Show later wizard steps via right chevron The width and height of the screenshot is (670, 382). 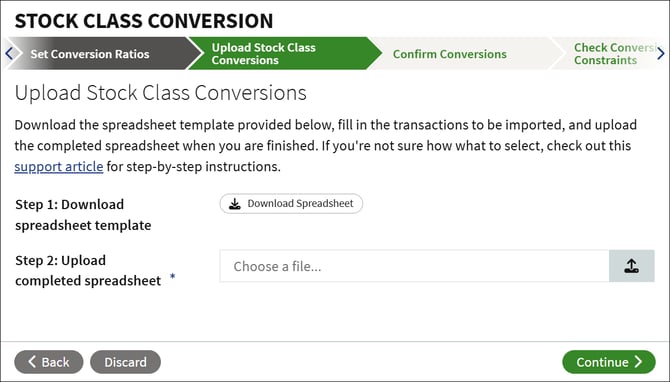pos(661,53)
